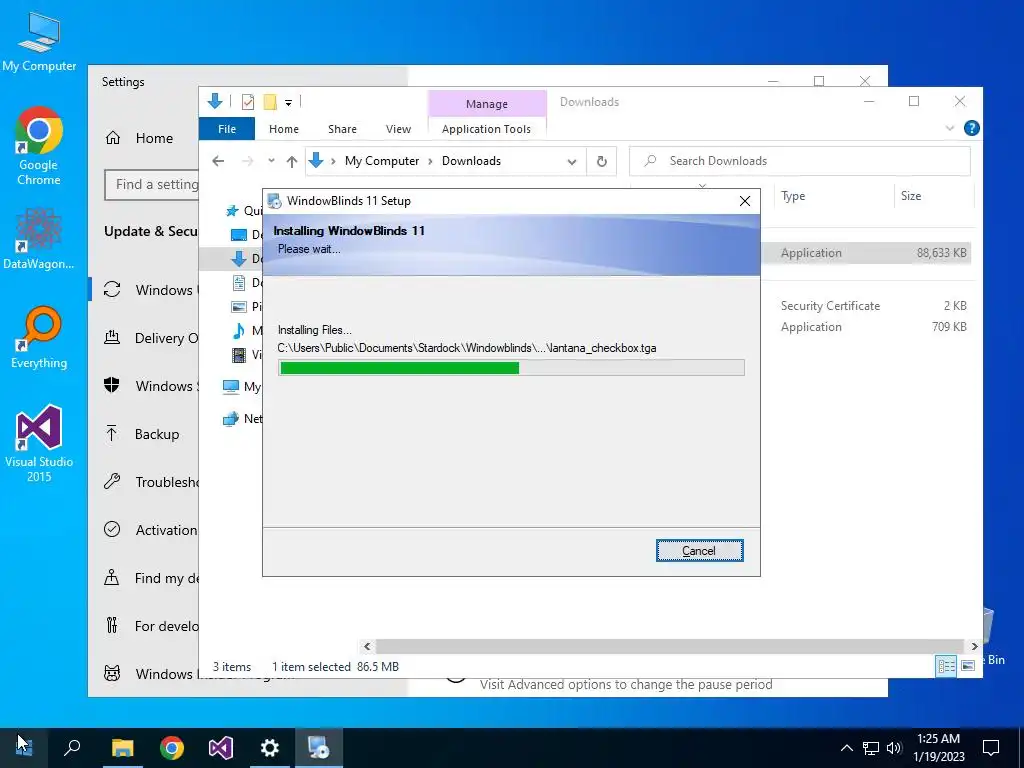
Task: Open Settings gear on the taskbar
Action: (270, 748)
